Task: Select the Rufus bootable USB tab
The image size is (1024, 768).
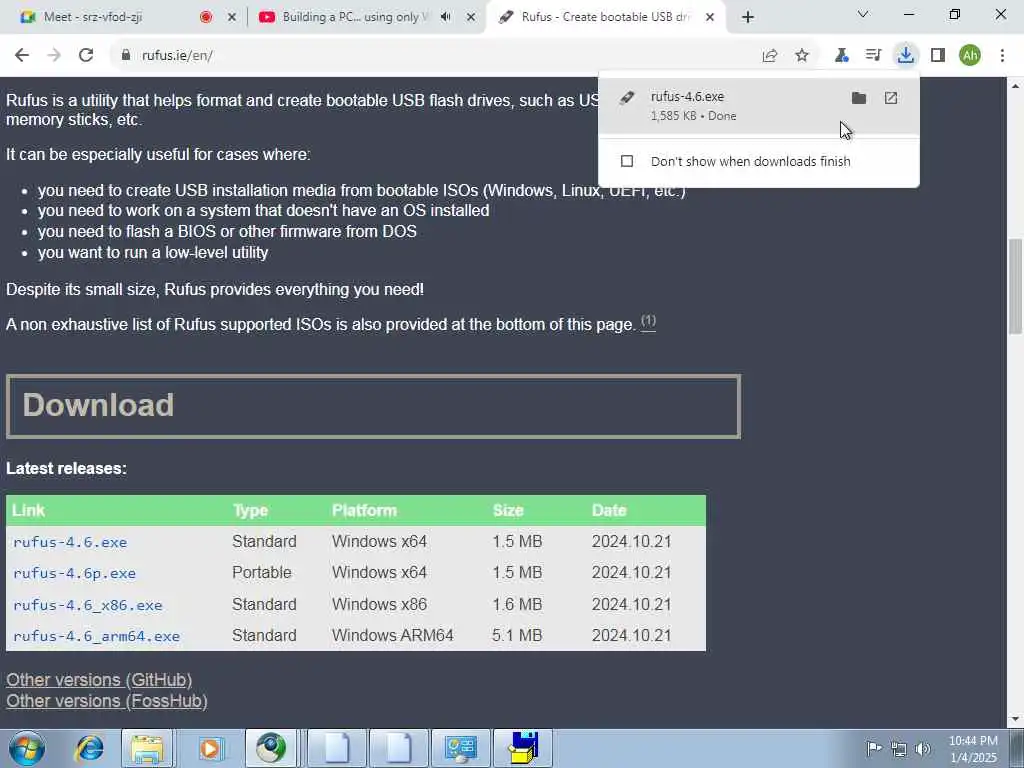Action: click(604, 17)
